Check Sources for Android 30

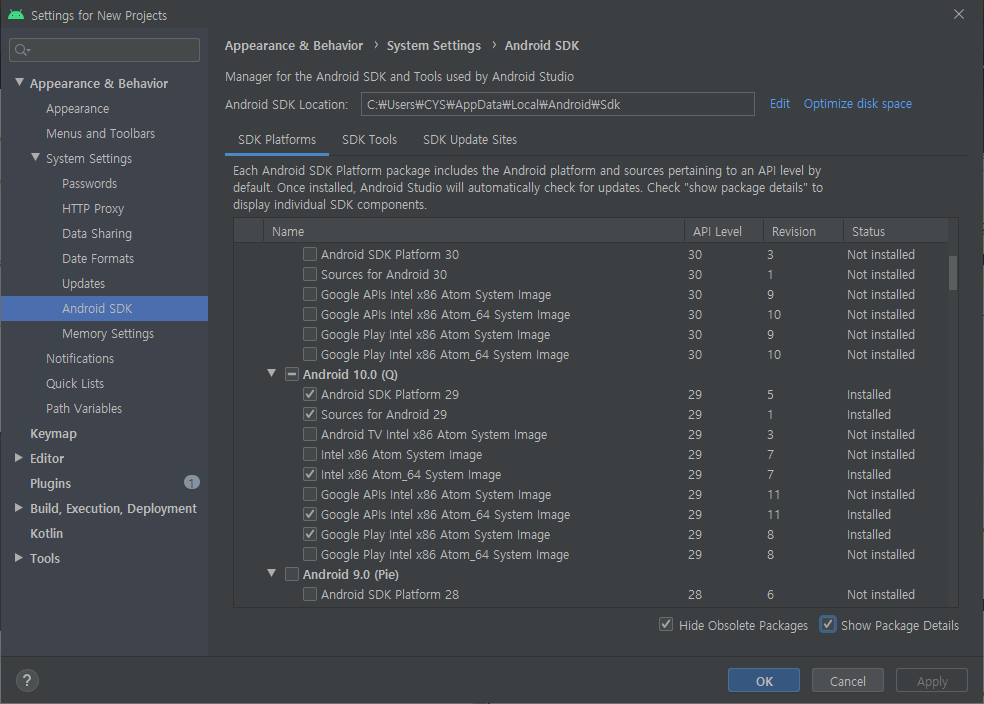[x=309, y=274]
